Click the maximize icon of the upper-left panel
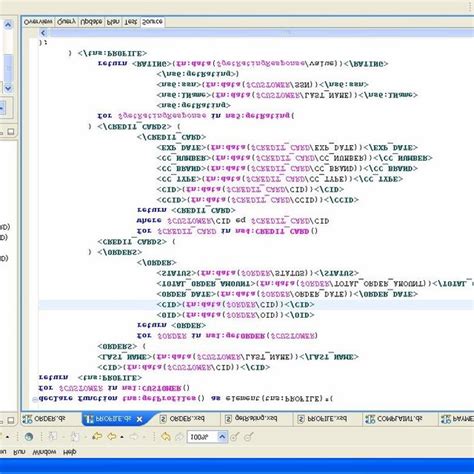Screen dimensions: 474x474 coord(11,132)
